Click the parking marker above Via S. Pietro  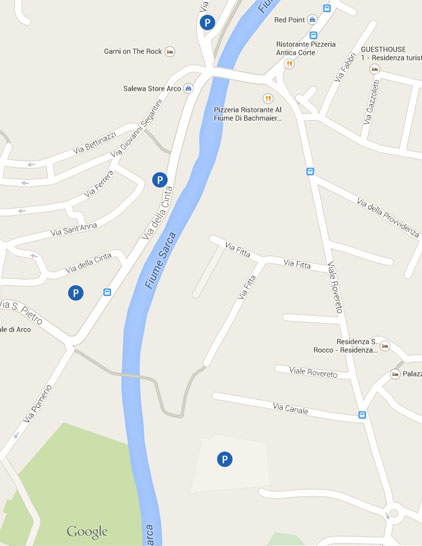[x=76, y=293]
